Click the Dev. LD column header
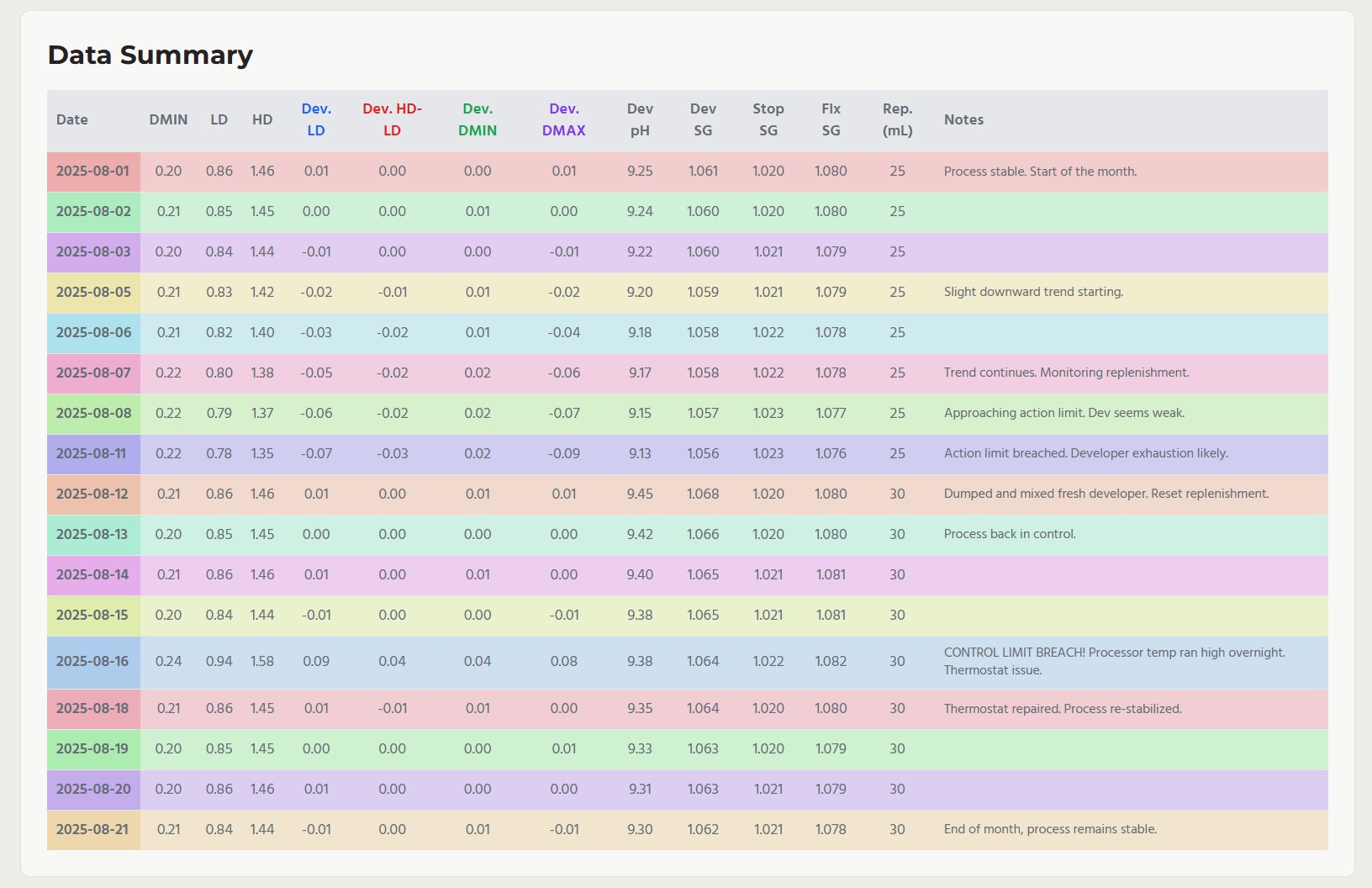The width and height of the screenshot is (1372, 888). pyautogui.click(x=316, y=120)
